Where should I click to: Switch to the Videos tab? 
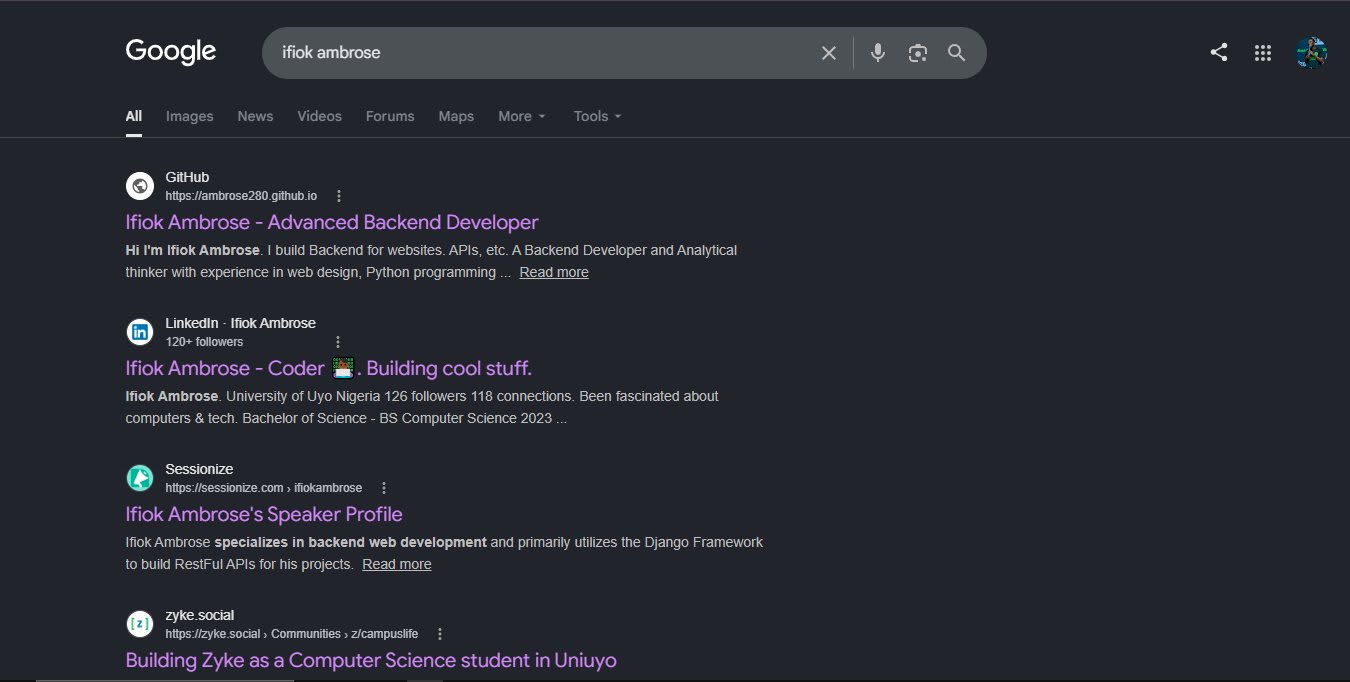[x=320, y=116]
